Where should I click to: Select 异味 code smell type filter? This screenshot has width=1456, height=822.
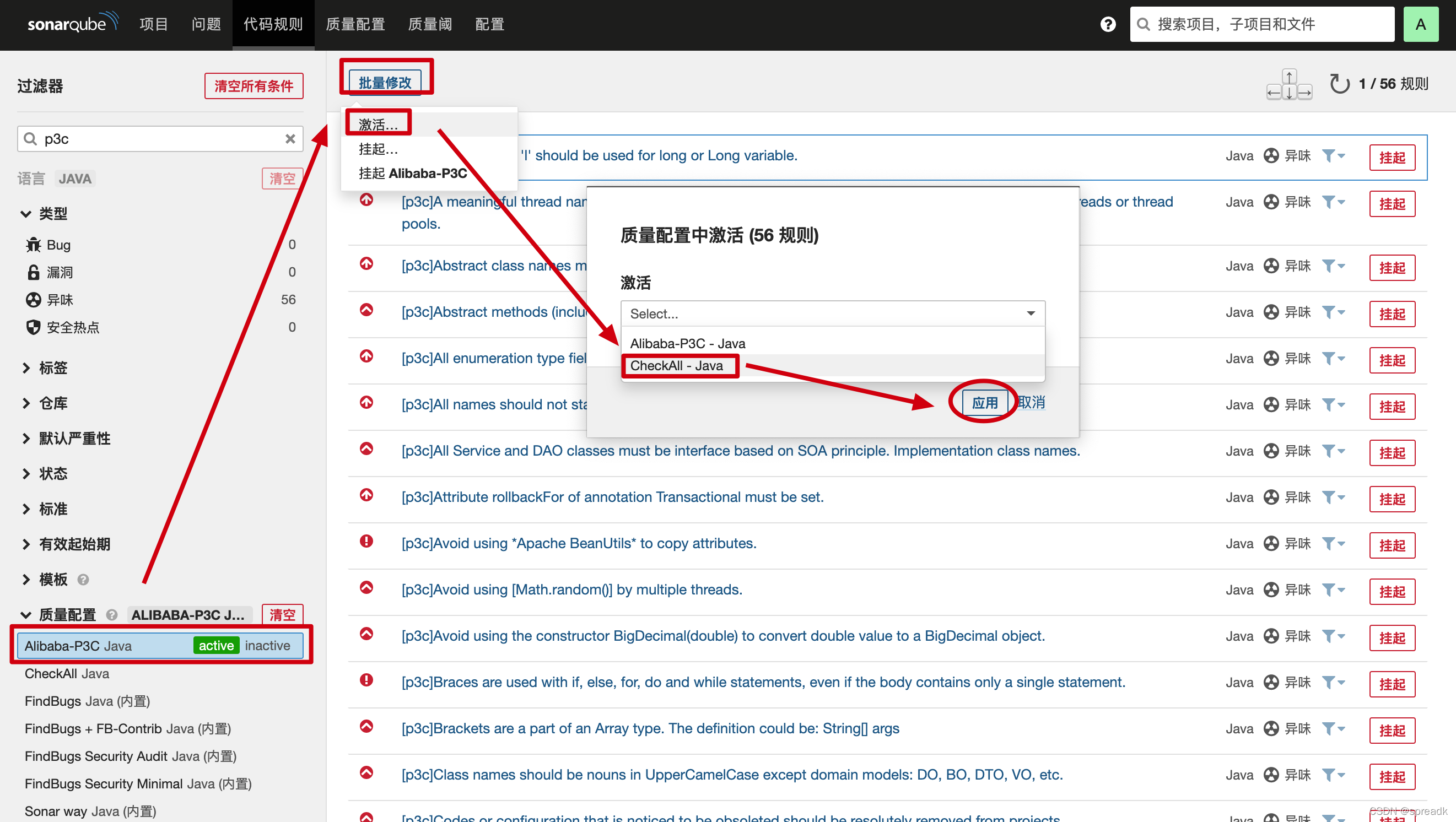click(x=60, y=299)
